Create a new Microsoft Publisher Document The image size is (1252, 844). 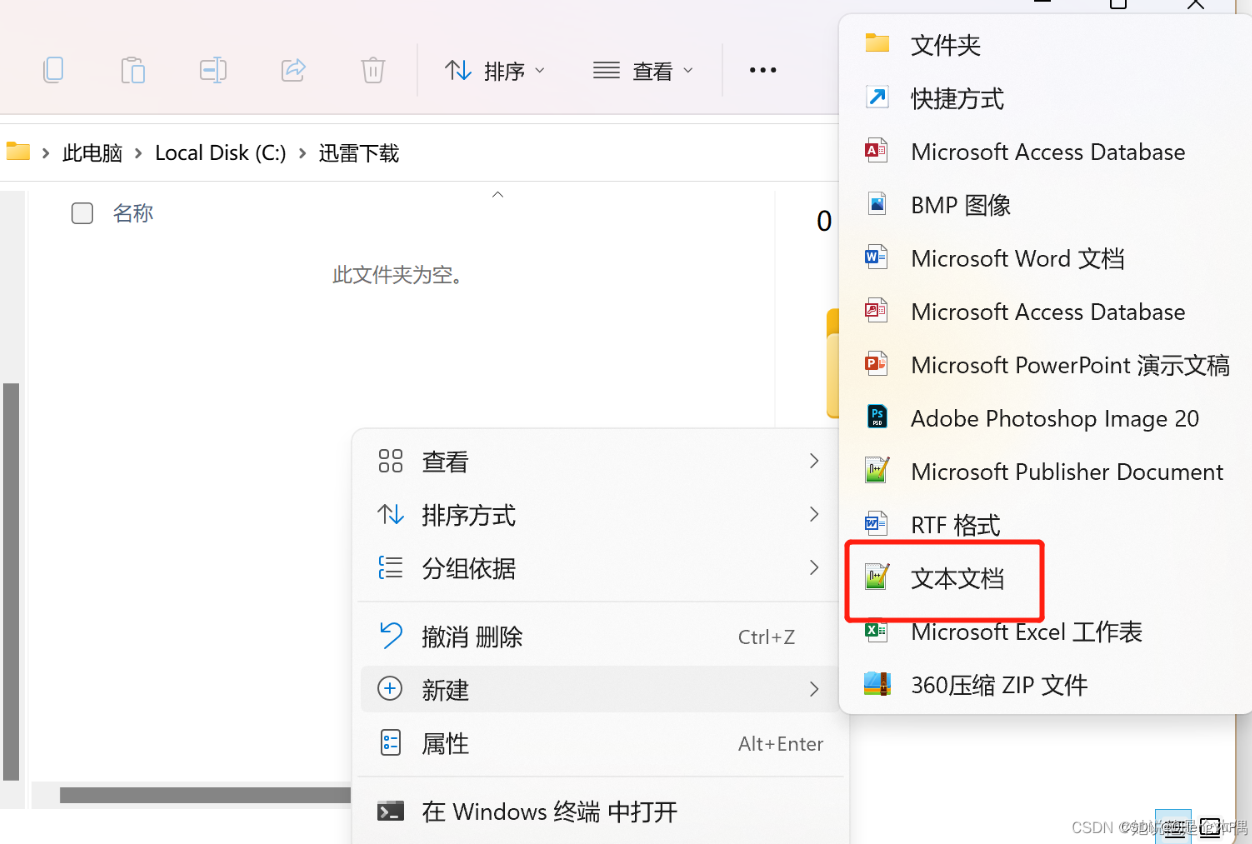1044,471
